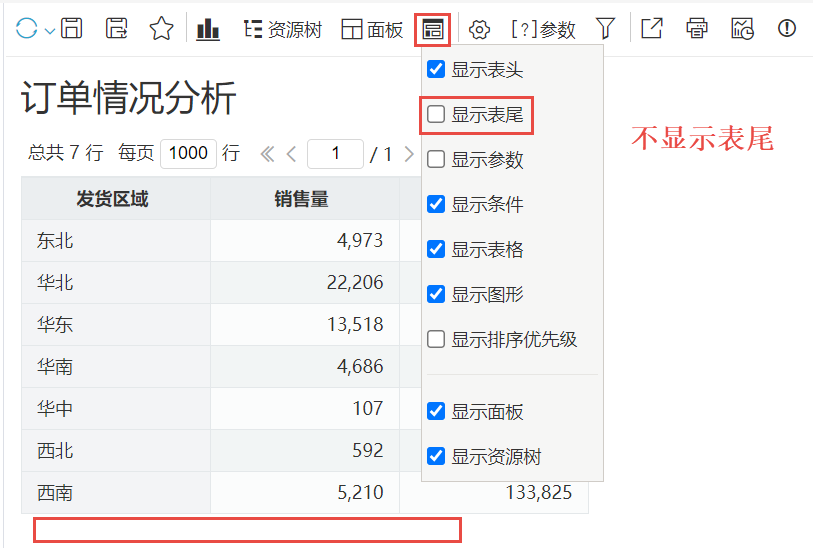Screen dimensions: 813x548
Task: Open the refresh dropdown arrow
Action: click(x=50, y=31)
